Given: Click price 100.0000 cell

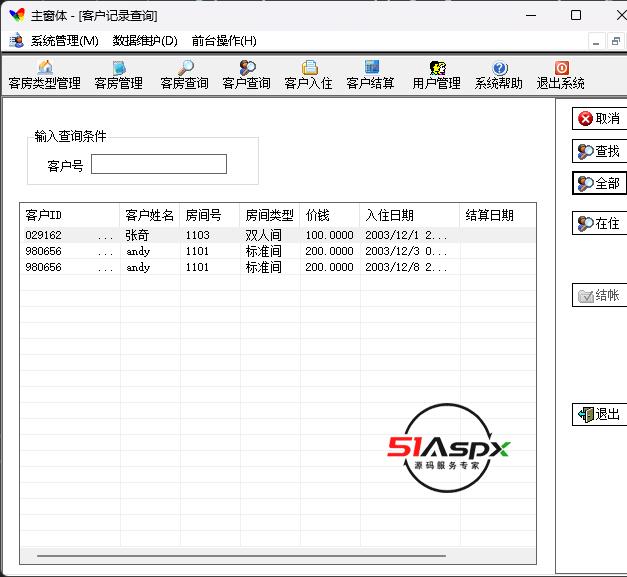Looking at the screenshot, I should (x=329, y=235).
